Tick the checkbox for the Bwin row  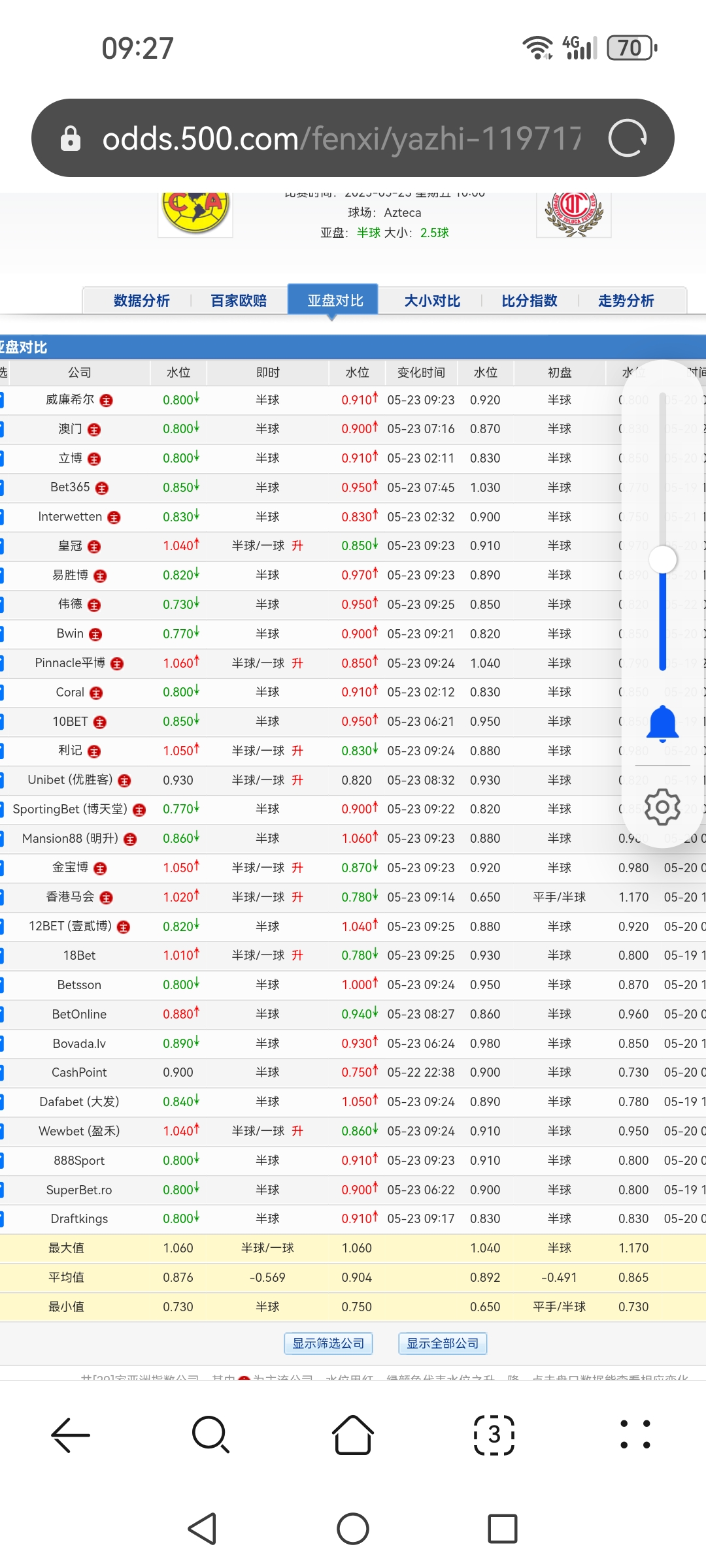tap(1, 634)
